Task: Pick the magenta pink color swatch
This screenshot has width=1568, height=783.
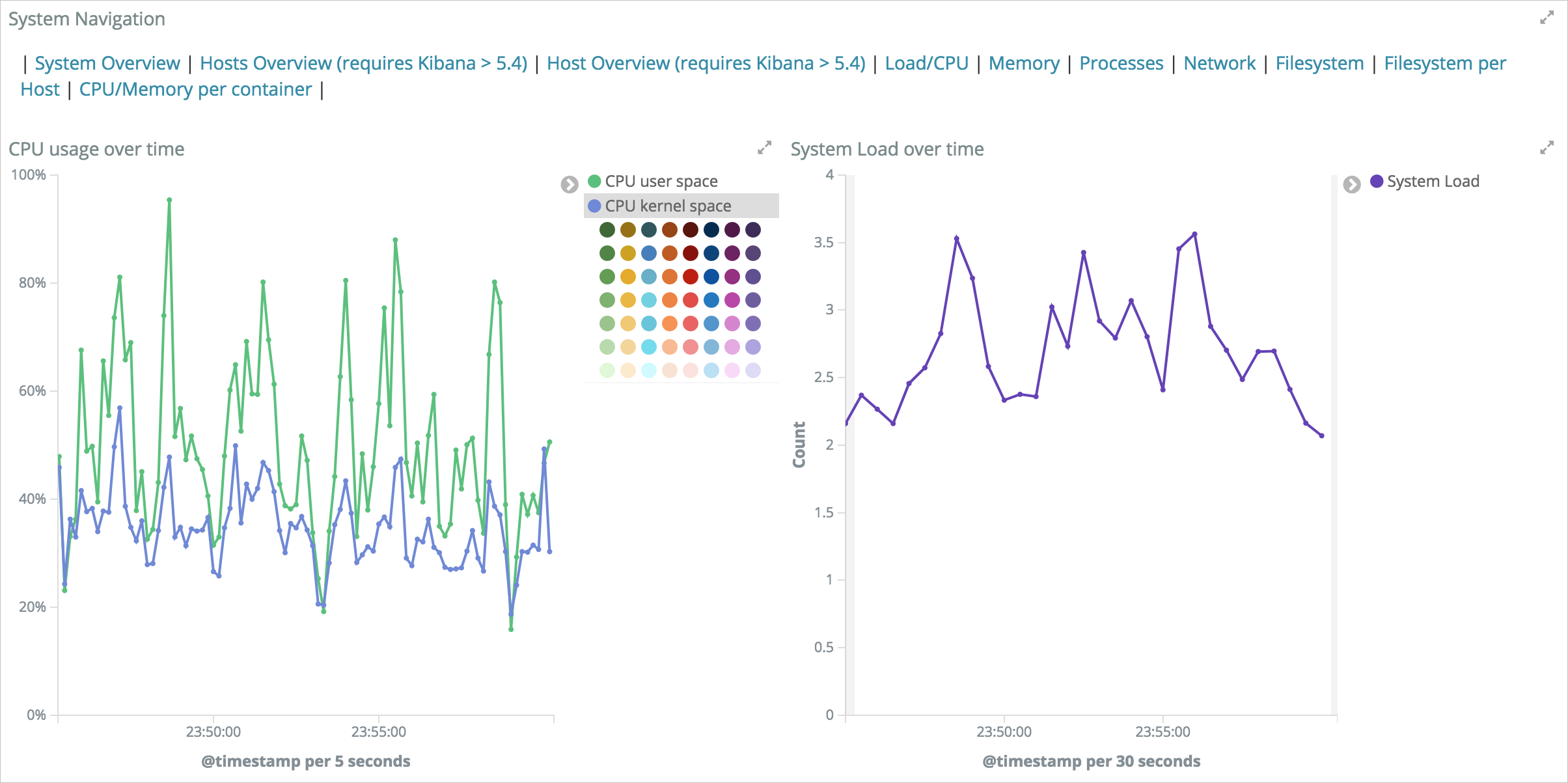Action: 732,300
